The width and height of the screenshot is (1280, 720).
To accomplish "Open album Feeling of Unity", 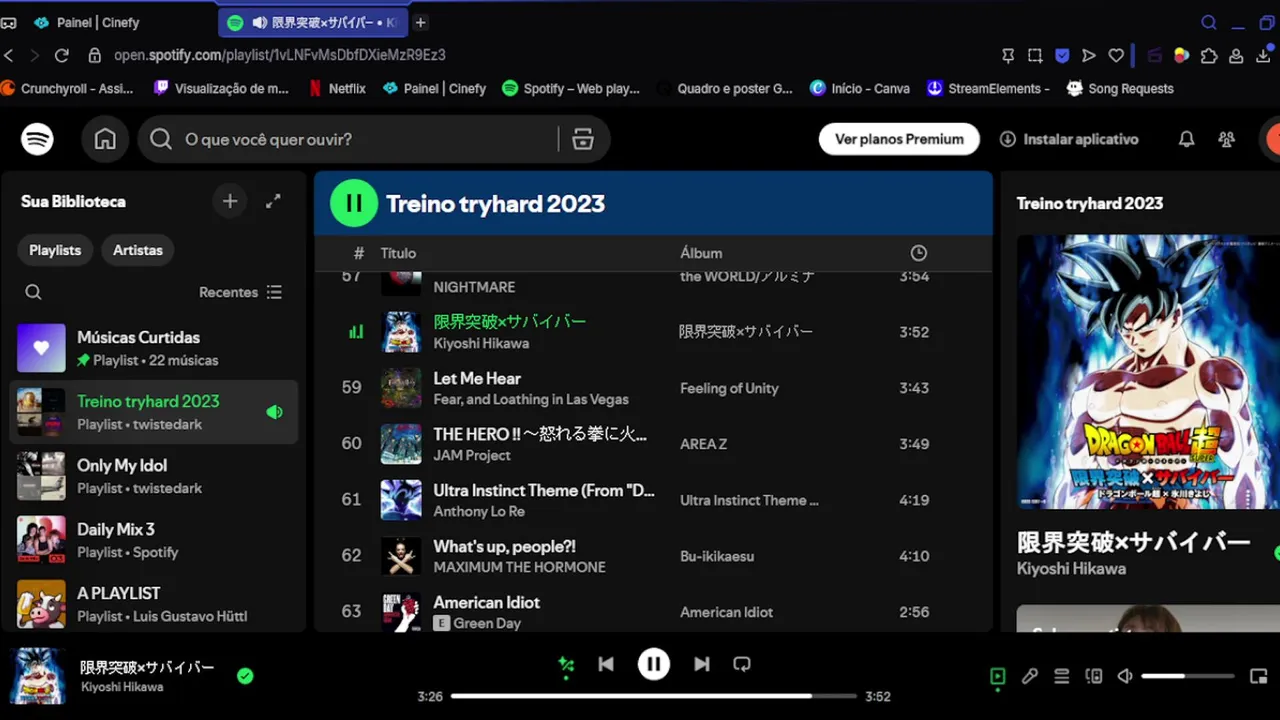I will (x=729, y=388).
